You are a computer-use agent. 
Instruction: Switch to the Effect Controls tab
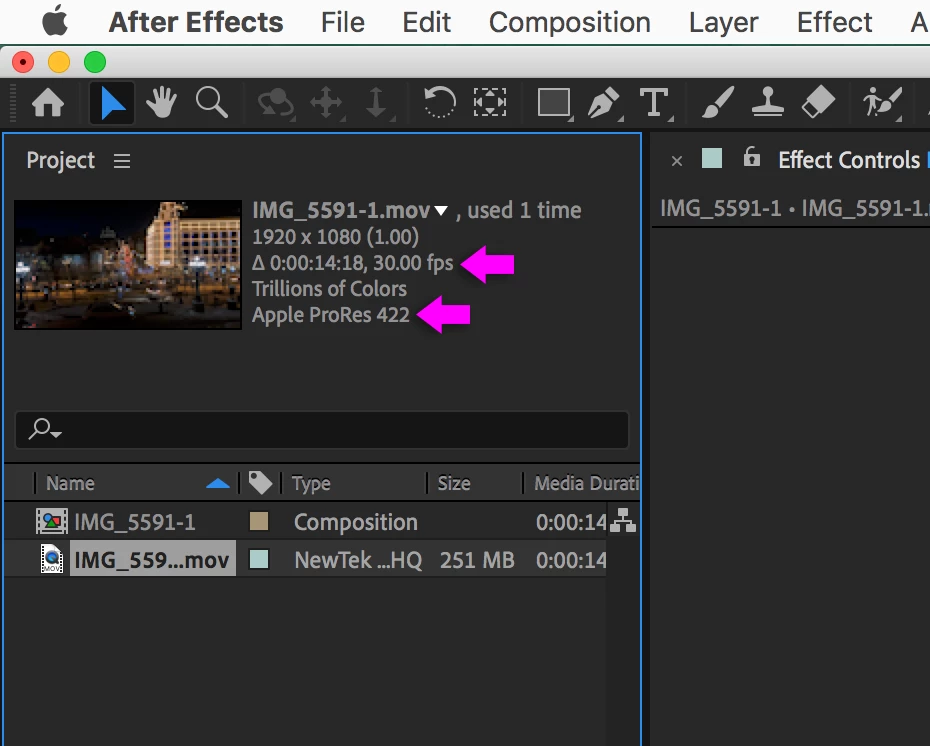point(849,160)
